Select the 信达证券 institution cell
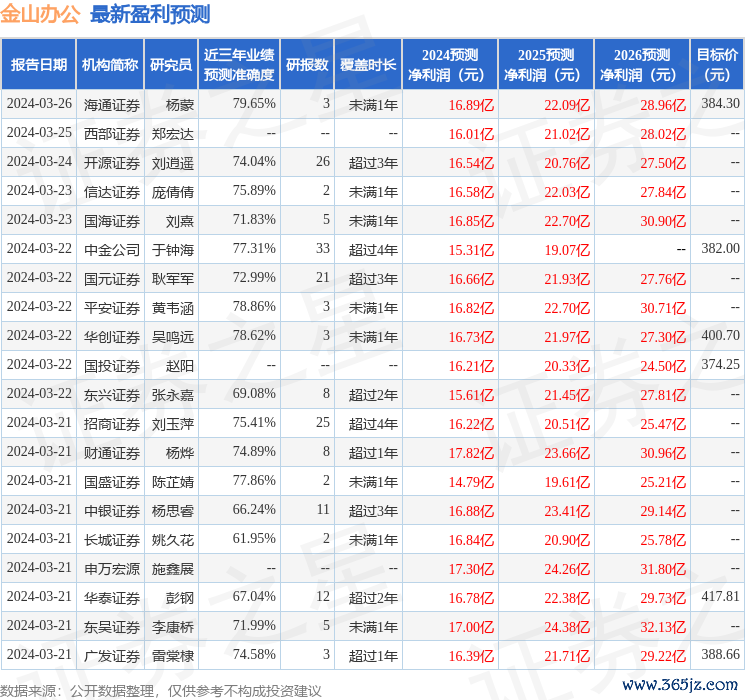 tap(112, 192)
